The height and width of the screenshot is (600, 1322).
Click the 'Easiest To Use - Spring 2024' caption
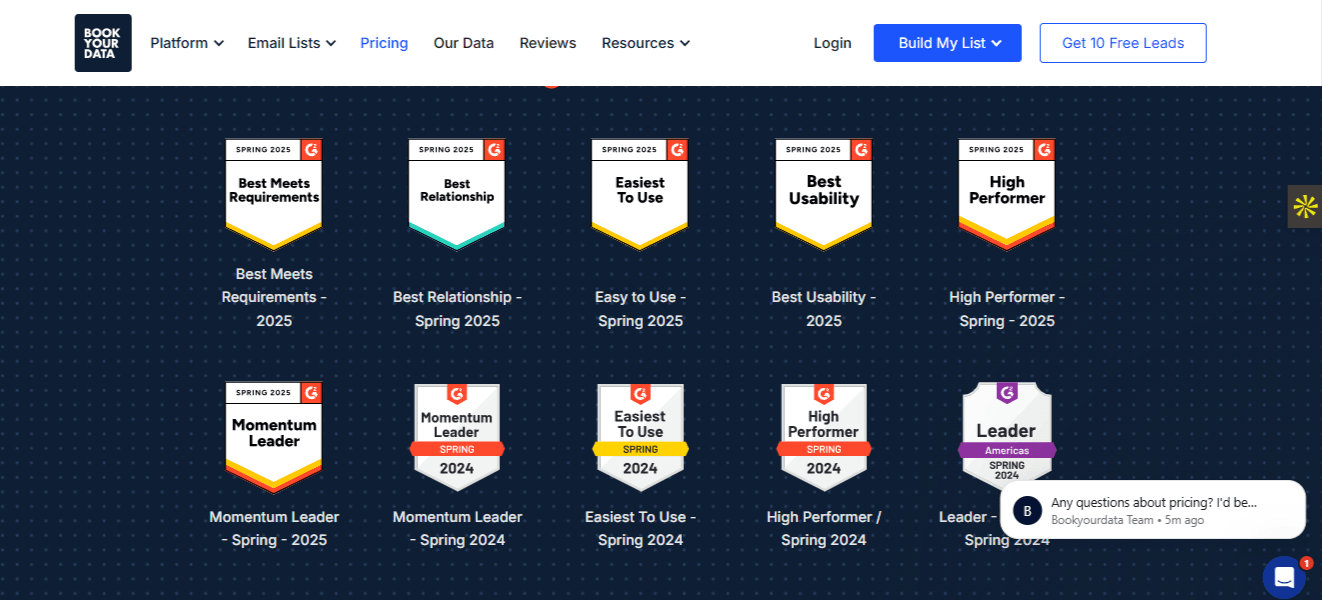[640, 529]
